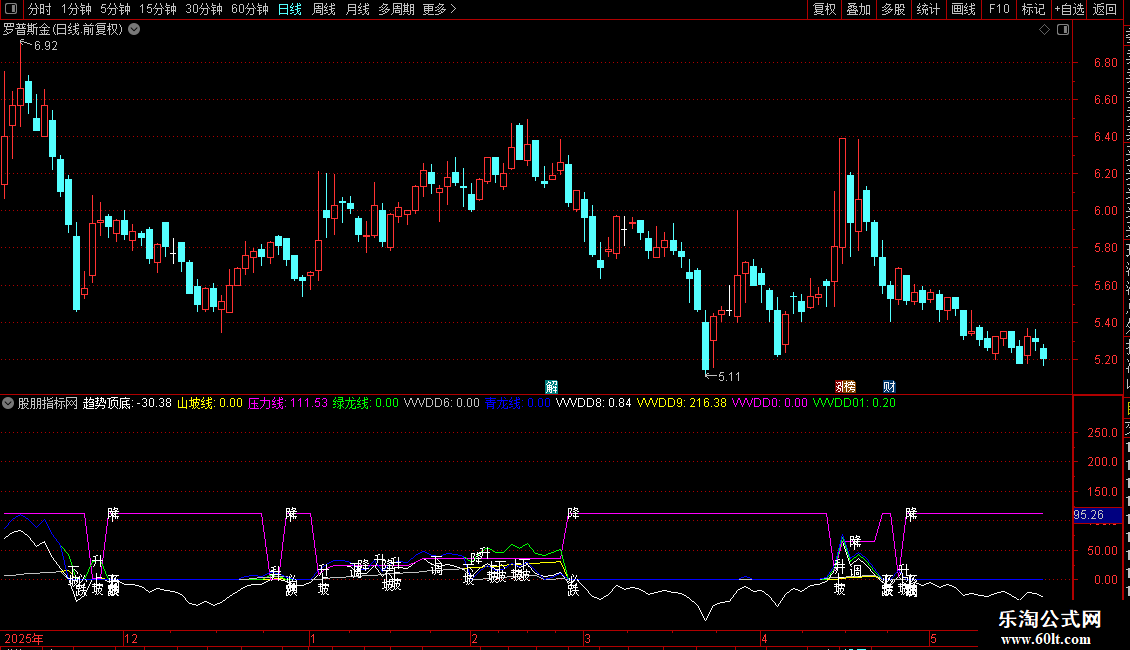
Task: Select the 60分钟 period
Action: click(249, 9)
